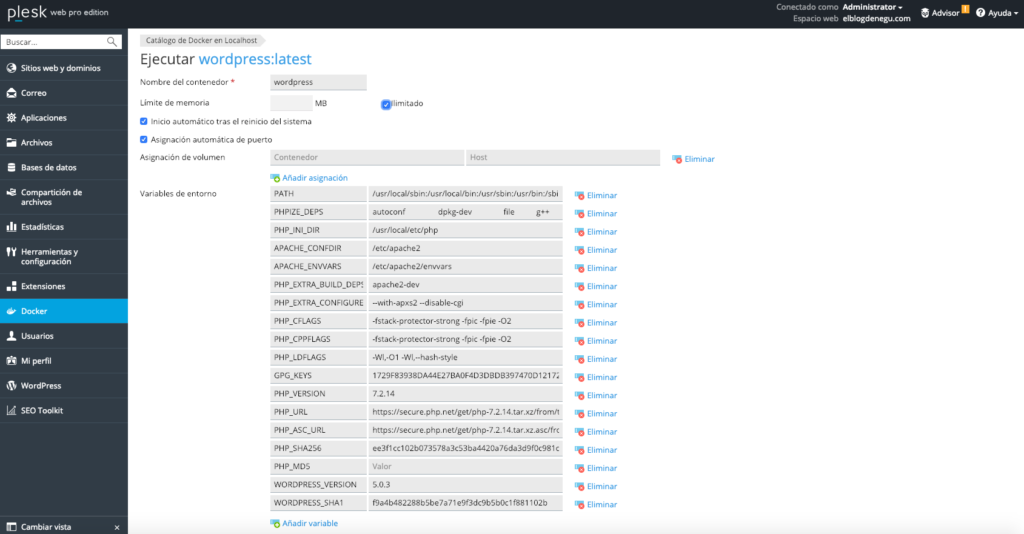Open Sitios web y dominios globe icon
This screenshot has height=534, width=1024.
pos(11,68)
